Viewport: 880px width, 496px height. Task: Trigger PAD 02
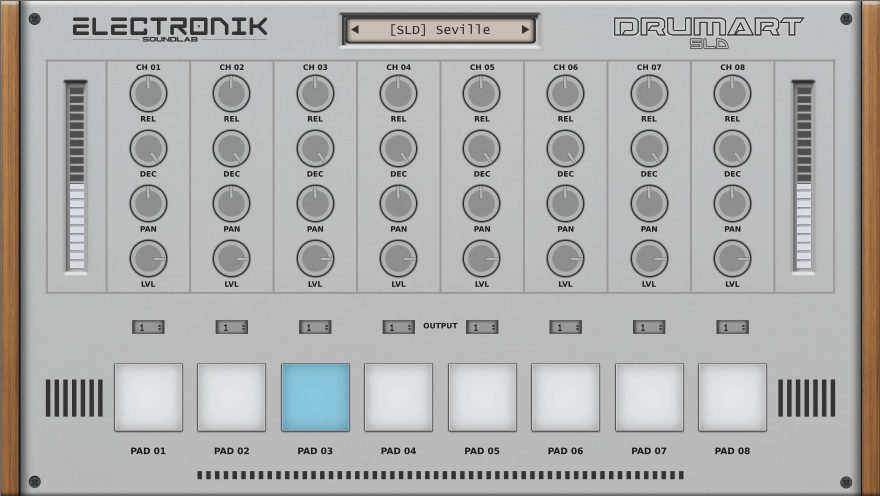tap(232, 397)
